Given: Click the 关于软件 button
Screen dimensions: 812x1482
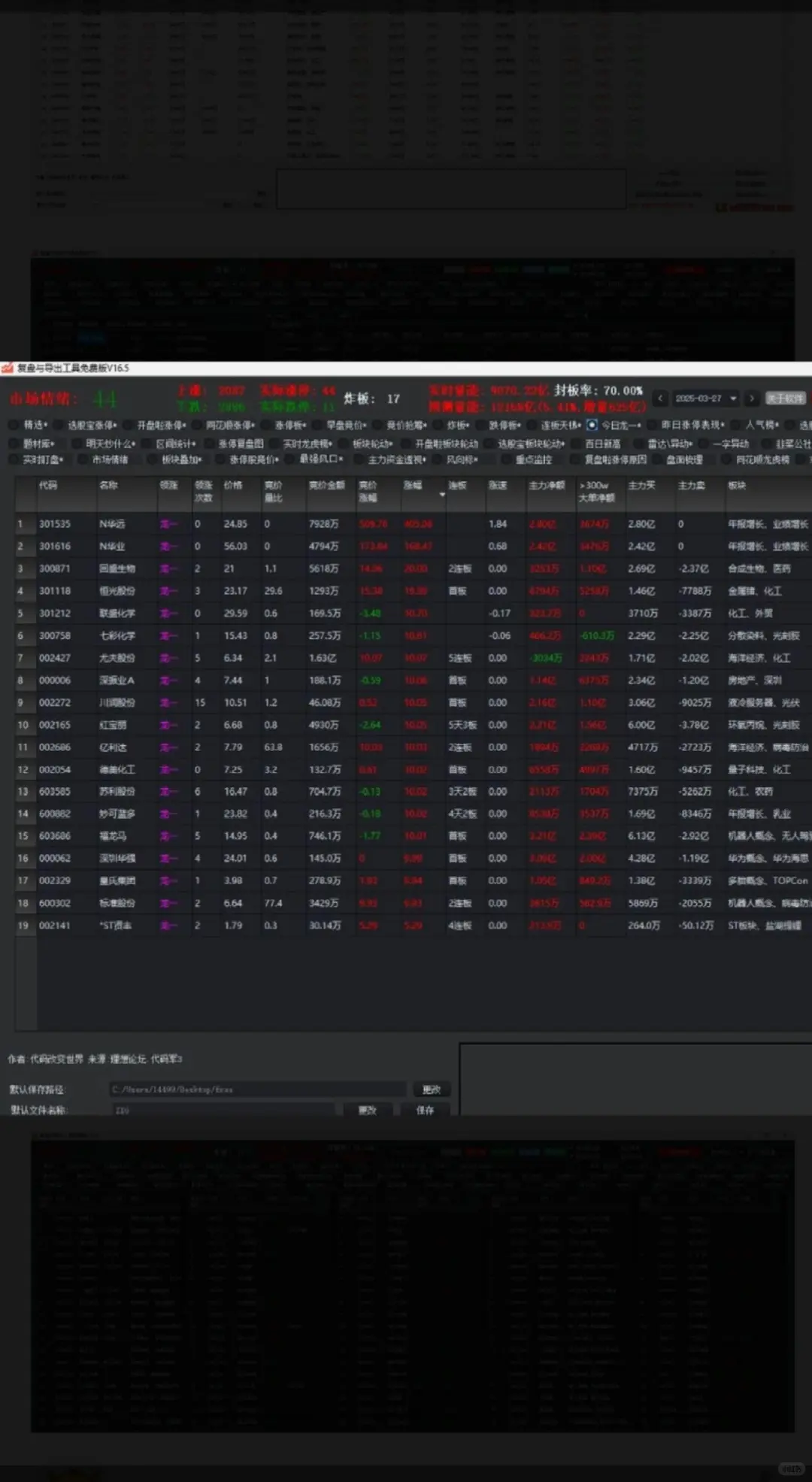Looking at the screenshot, I should 784,399.
